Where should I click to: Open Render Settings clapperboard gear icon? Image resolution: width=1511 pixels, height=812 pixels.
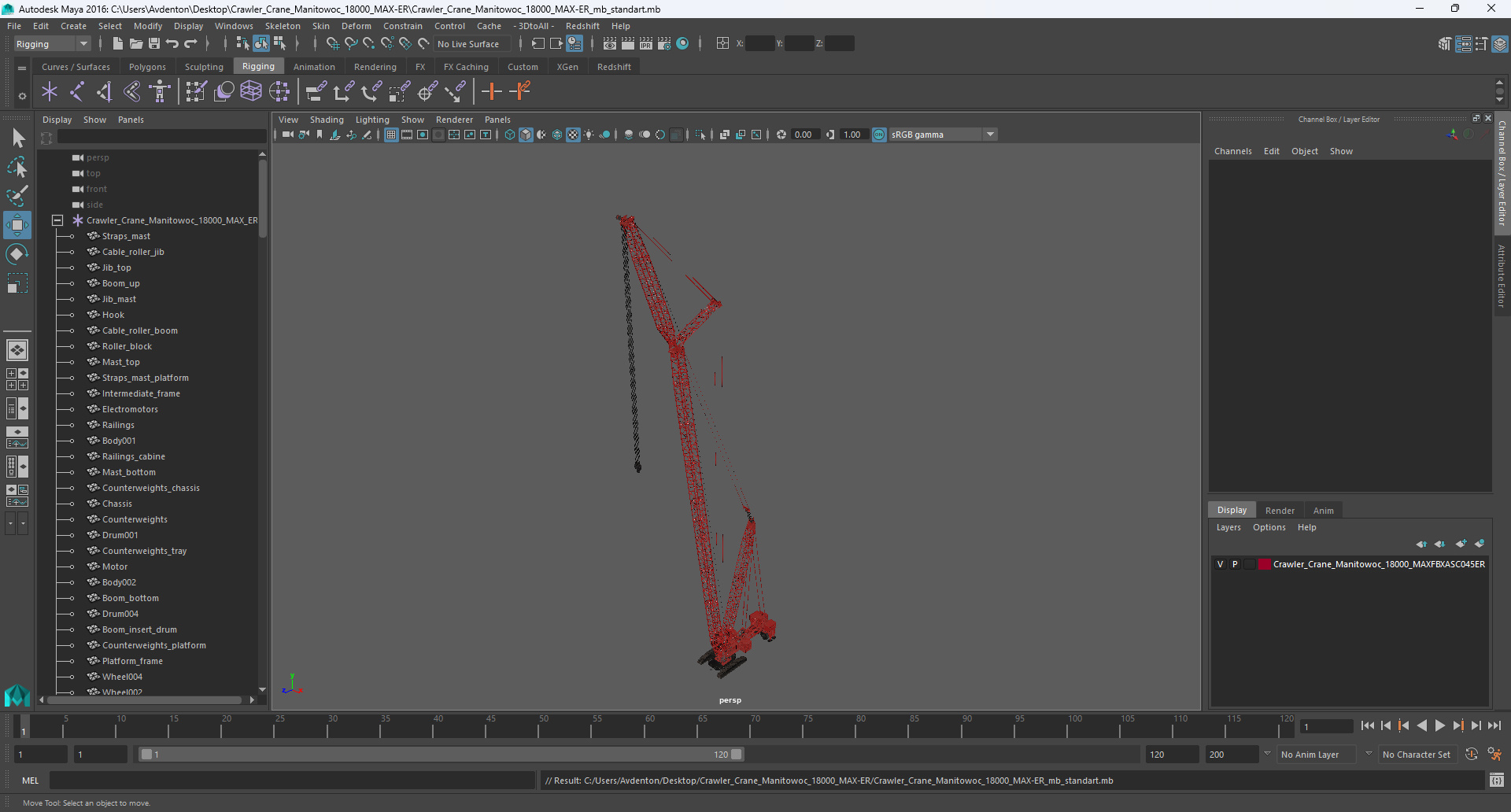tap(664, 44)
